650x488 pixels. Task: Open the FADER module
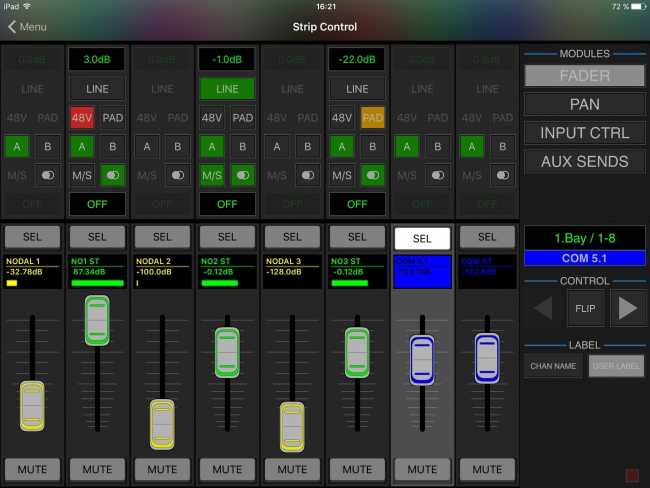click(x=585, y=75)
